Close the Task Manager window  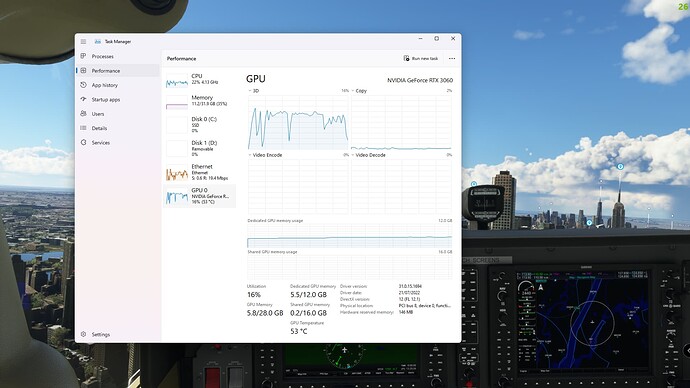453,39
